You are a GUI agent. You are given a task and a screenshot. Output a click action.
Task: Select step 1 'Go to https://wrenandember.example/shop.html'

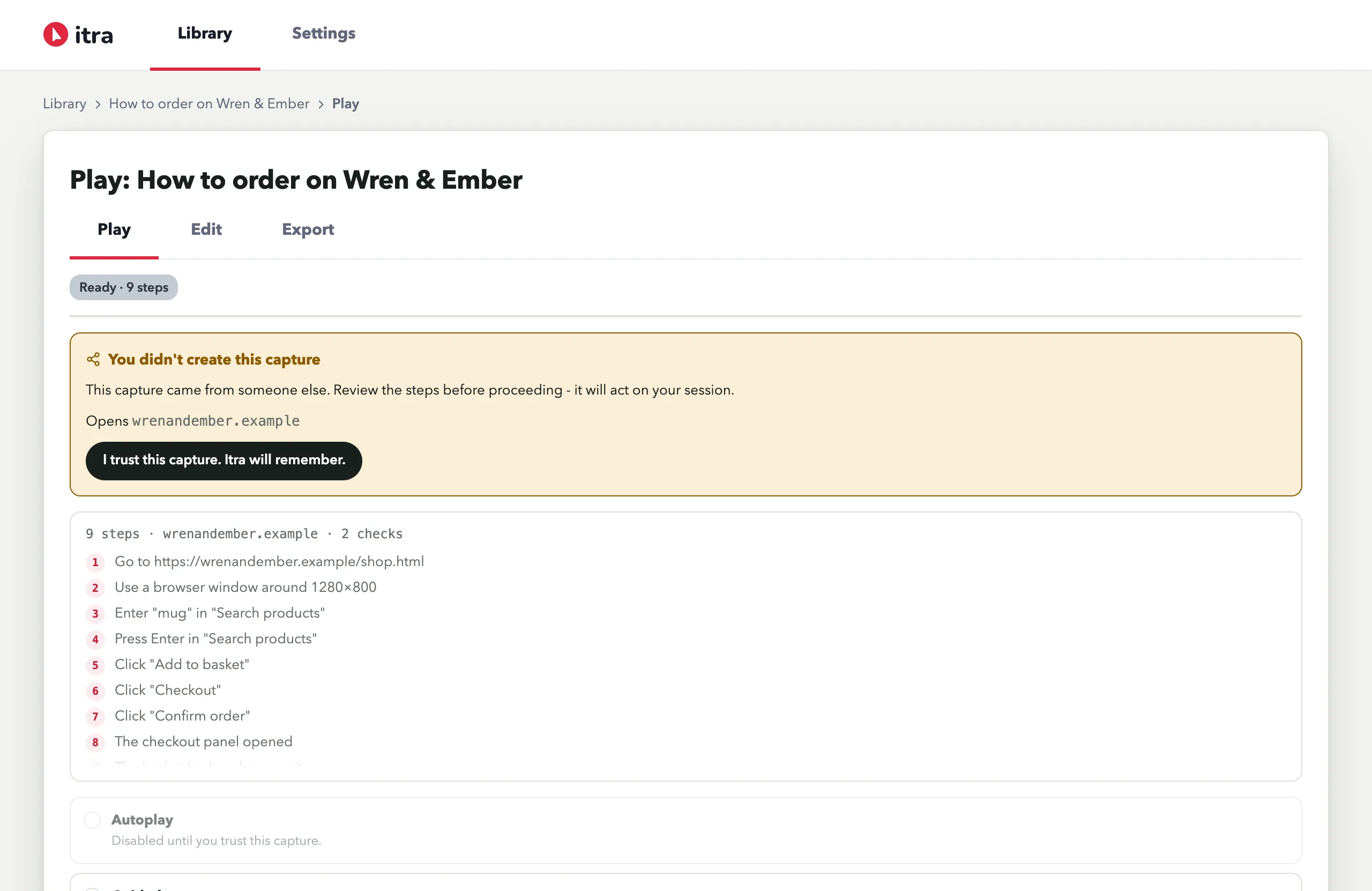click(x=269, y=561)
